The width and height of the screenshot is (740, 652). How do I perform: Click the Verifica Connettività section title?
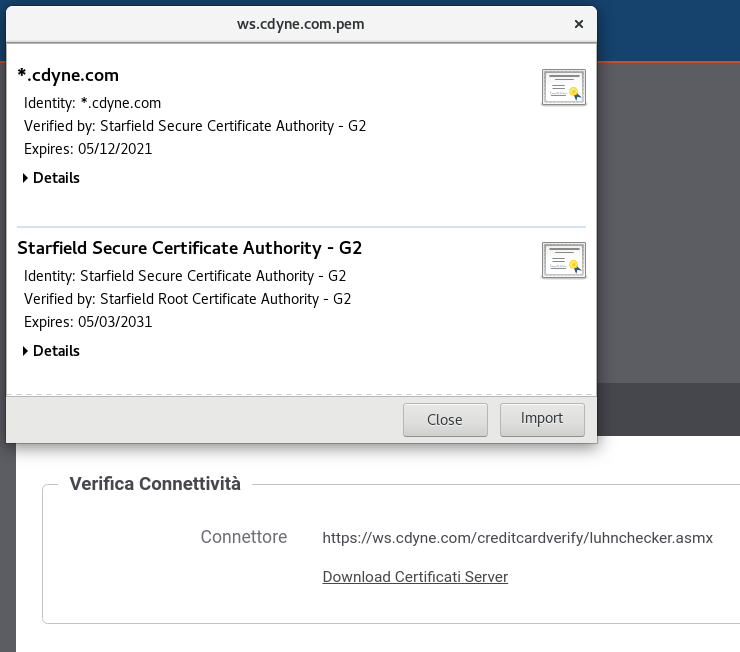point(155,484)
